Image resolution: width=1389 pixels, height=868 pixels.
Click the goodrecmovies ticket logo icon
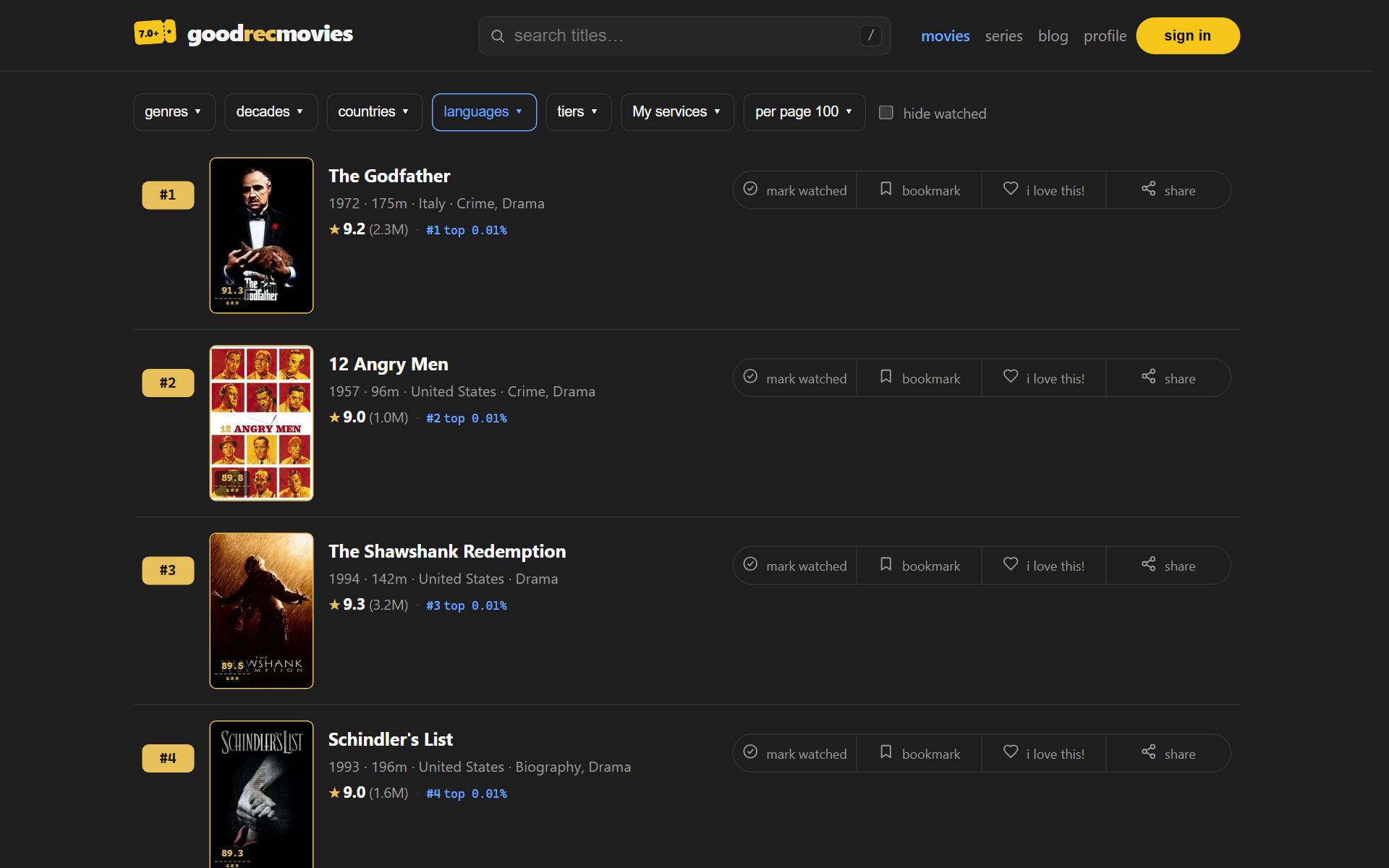pyautogui.click(x=155, y=33)
